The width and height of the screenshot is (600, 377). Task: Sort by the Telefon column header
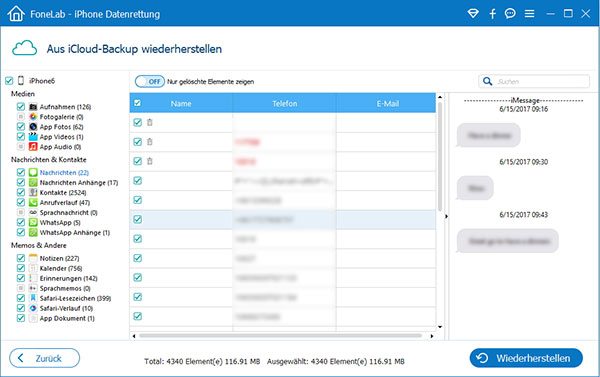(x=284, y=103)
